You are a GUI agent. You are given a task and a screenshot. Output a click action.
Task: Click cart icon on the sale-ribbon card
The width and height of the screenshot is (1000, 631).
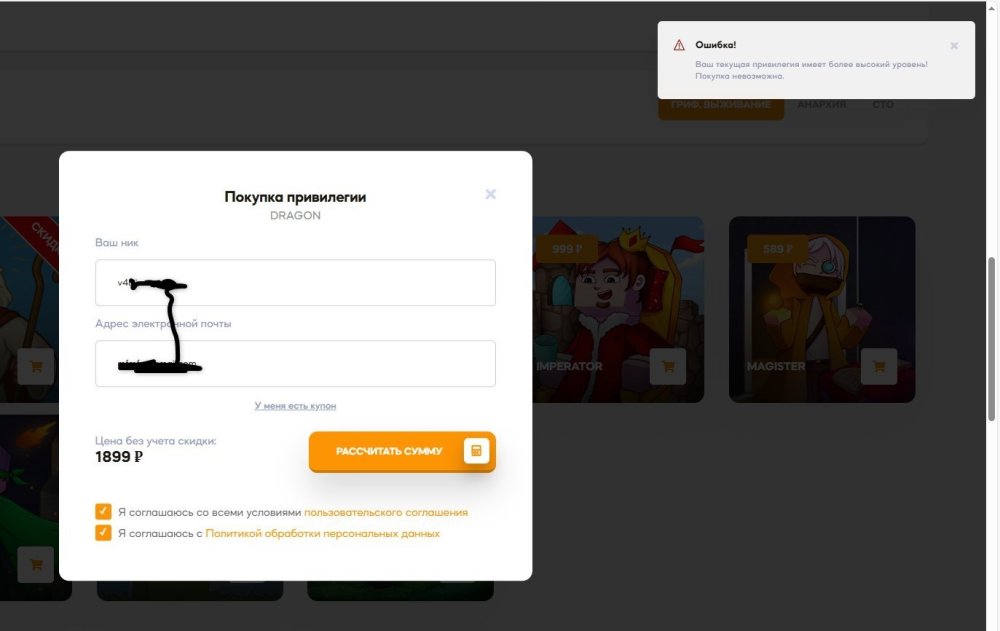(x=36, y=366)
